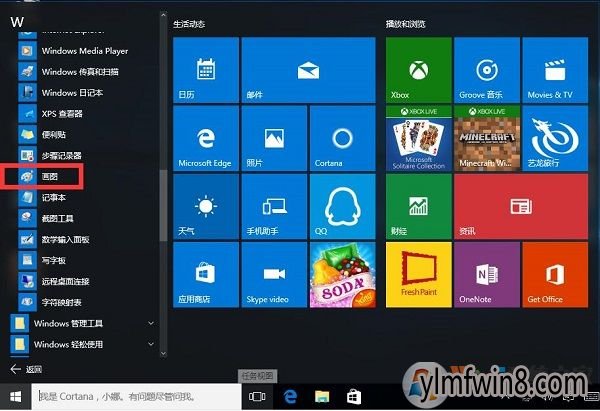Screen dimensions: 600x411
Task: Launch the QQ tile
Action: point(342,207)
